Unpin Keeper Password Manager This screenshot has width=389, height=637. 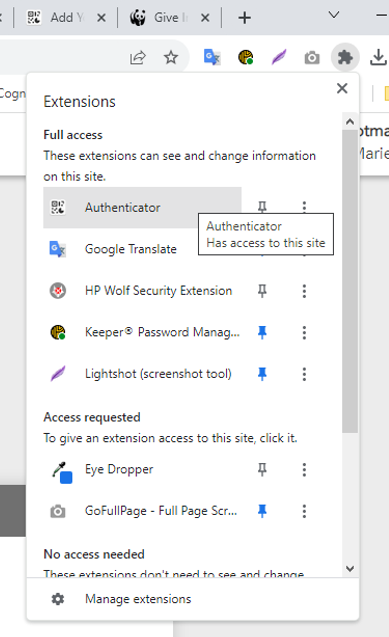tap(262, 332)
